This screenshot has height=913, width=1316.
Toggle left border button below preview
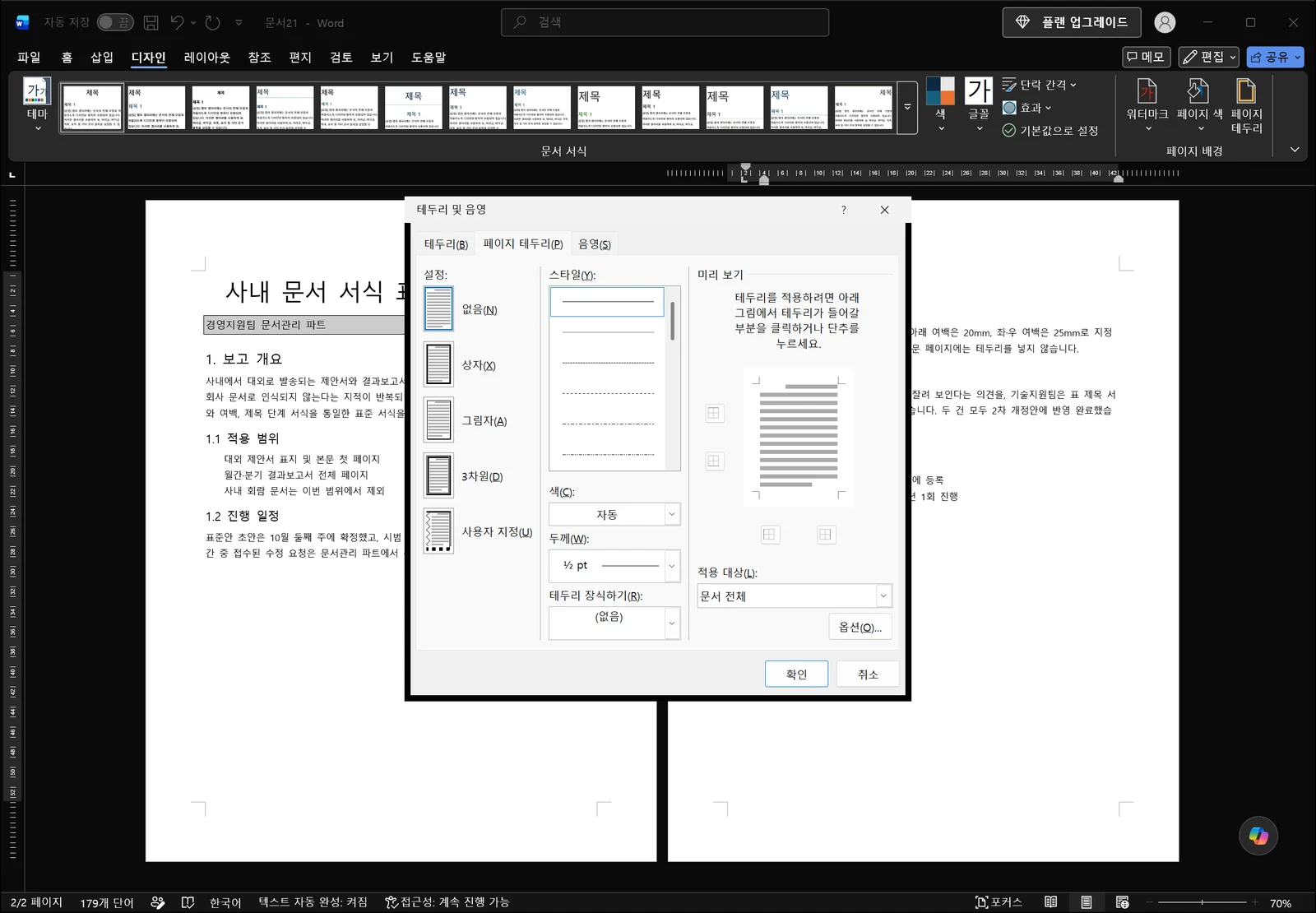[x=770, y=535]
